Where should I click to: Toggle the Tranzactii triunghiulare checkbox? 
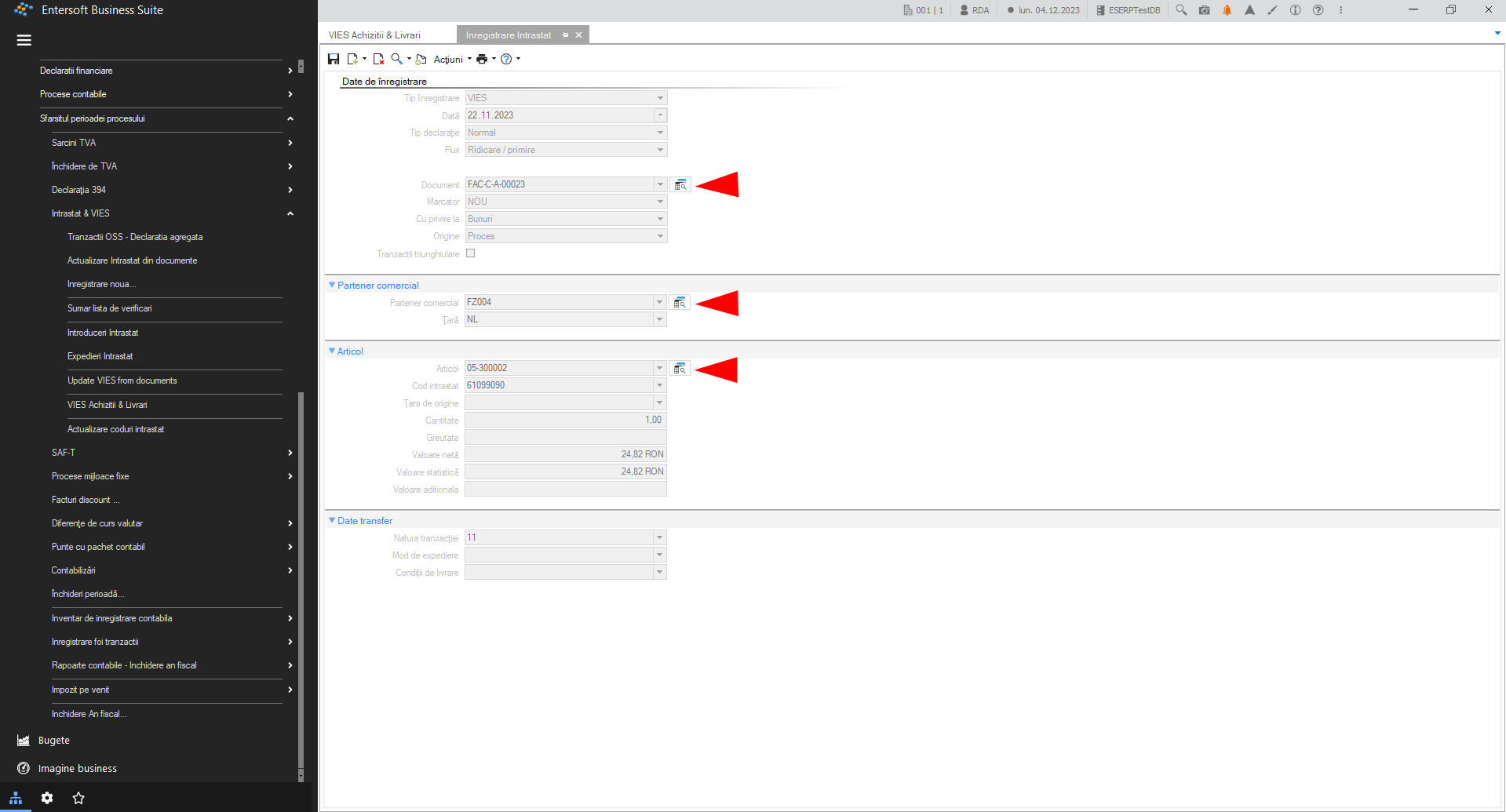(x=471, y=253)
